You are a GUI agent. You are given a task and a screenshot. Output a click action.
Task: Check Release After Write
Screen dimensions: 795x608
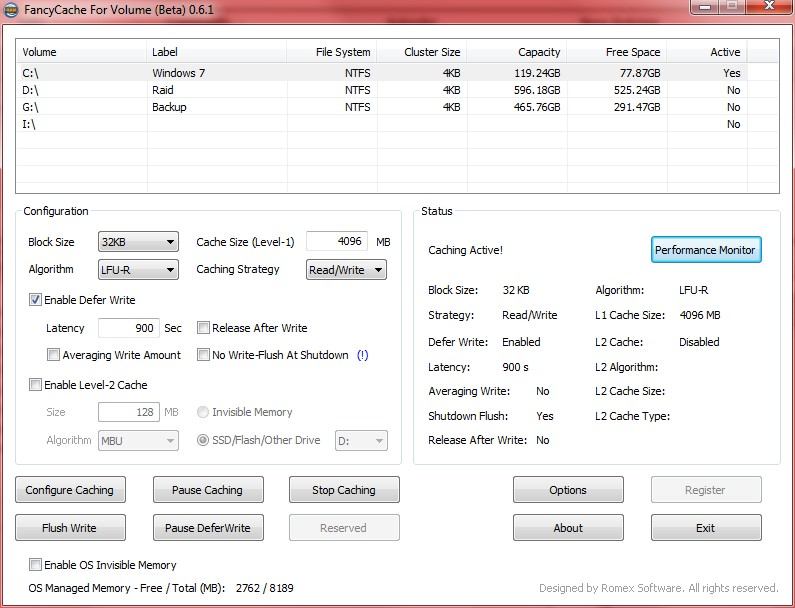click(x=203, y=328)
